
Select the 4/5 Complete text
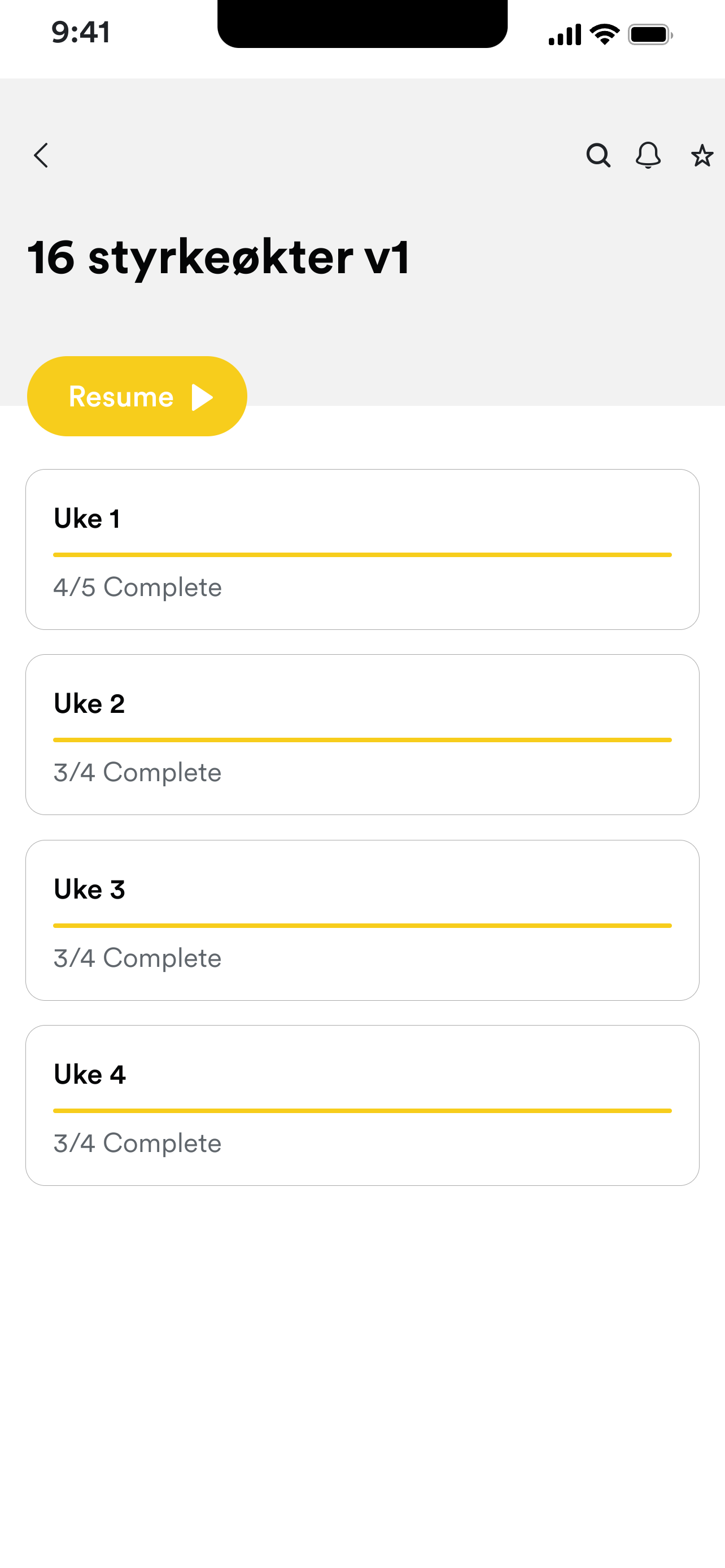[138, 588]
